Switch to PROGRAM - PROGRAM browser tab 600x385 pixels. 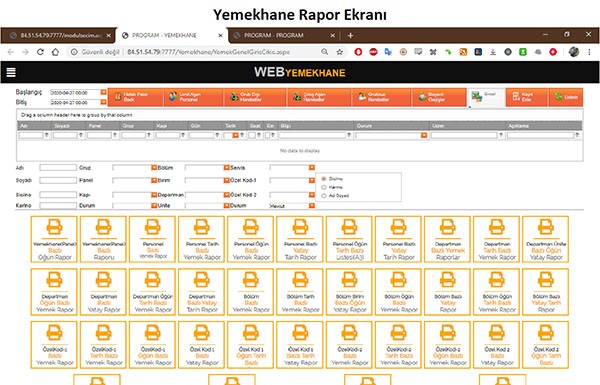(285, 35)
